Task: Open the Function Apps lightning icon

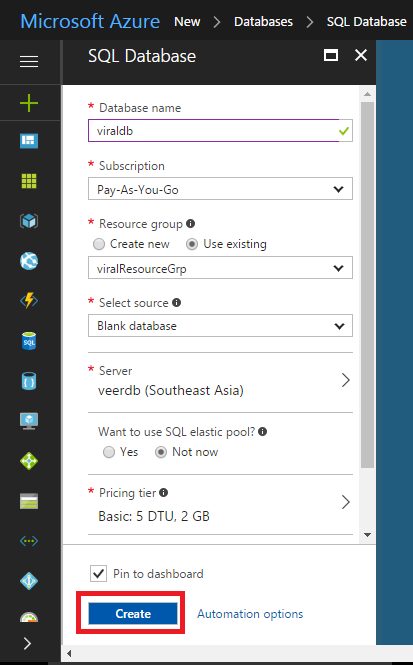Action: (x=29, y=301)
